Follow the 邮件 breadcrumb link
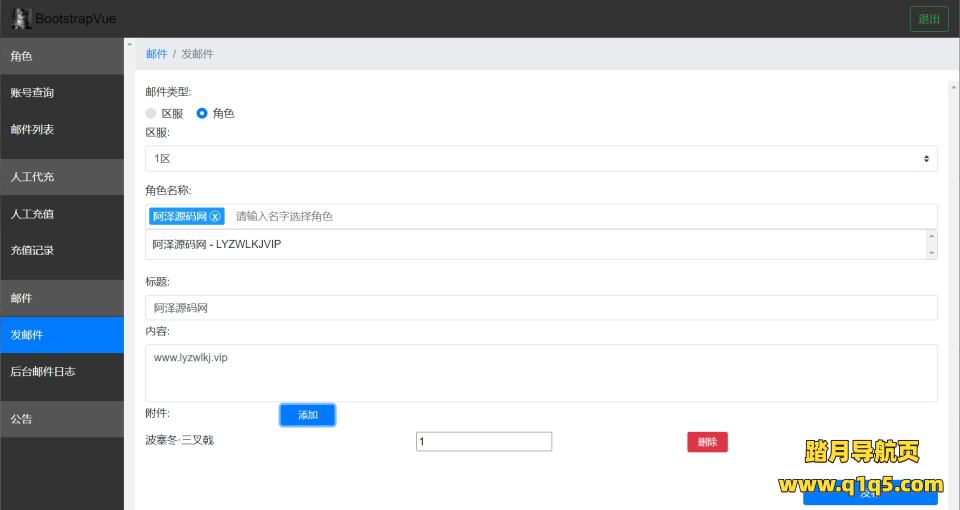The image size is (960, 510). point(156,54)
